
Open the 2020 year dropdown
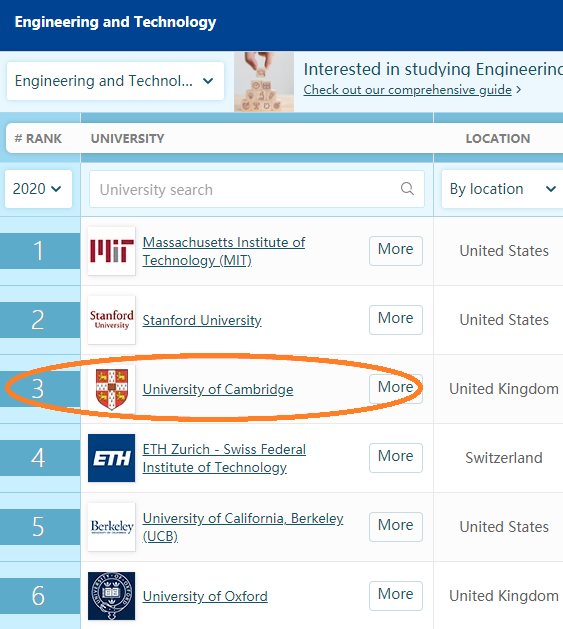point(38,189)
